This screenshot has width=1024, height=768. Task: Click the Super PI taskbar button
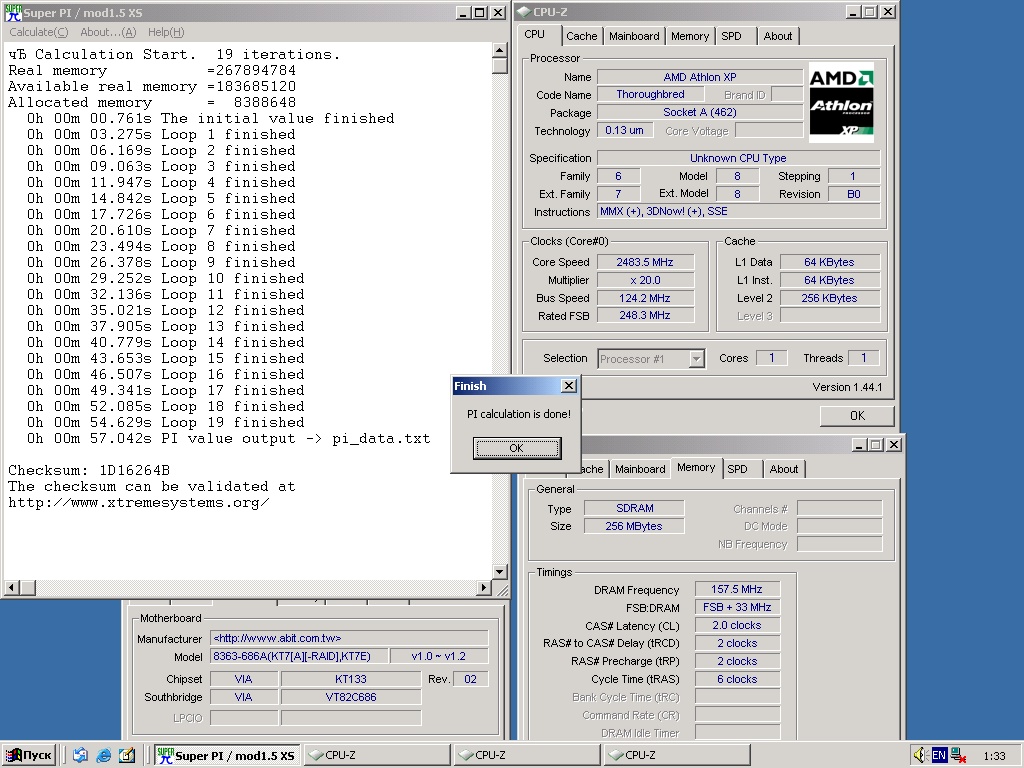[227, 756]
